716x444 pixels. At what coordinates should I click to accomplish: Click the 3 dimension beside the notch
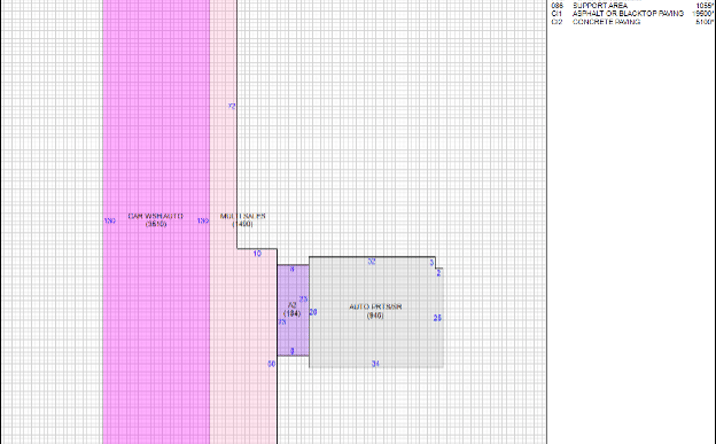point(432,263)
